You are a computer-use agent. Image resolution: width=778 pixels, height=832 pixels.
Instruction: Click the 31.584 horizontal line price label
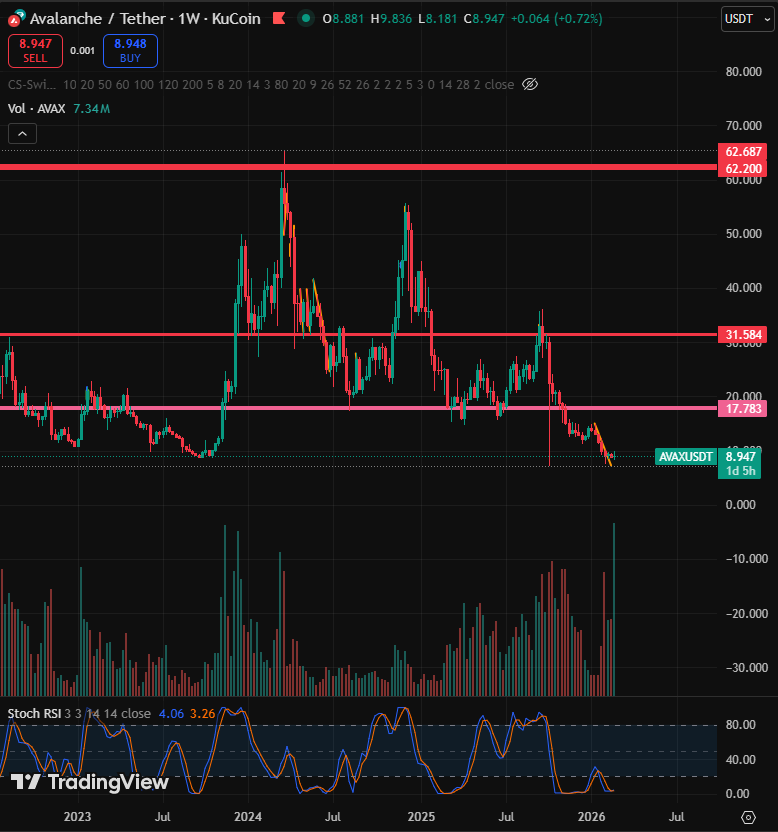[744, 335]
